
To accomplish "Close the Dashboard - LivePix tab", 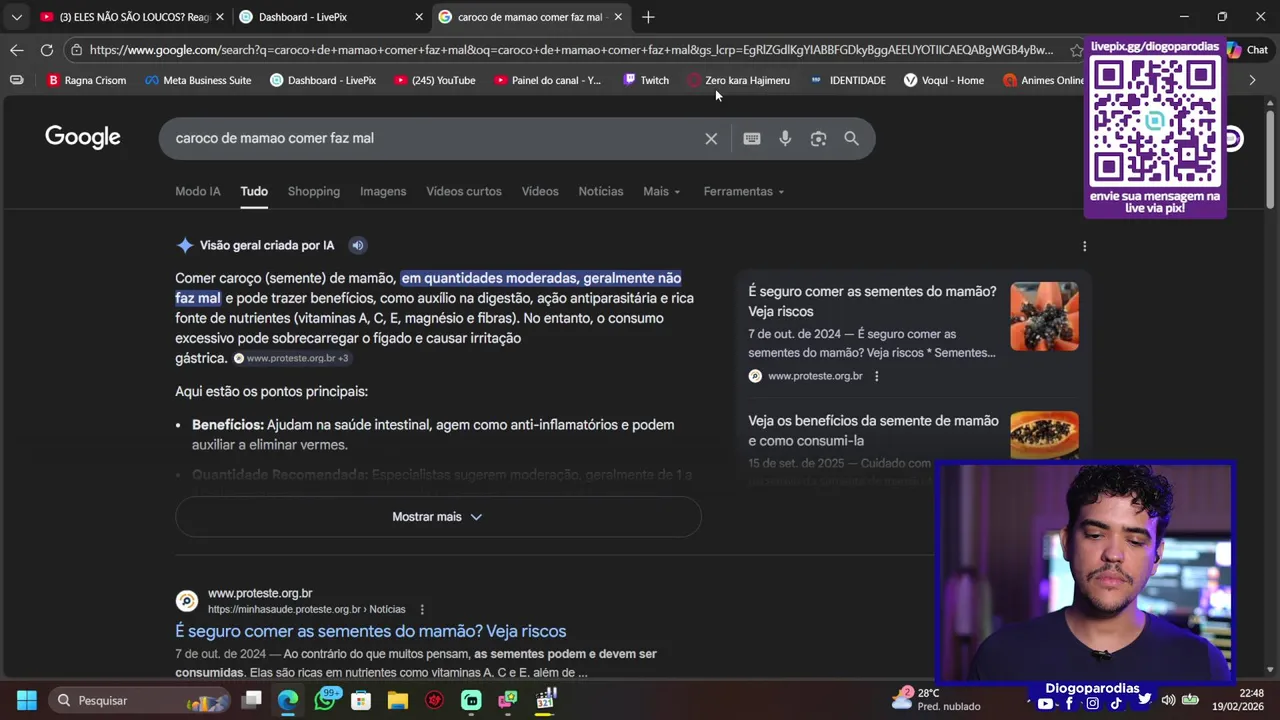I will [419, 17].
